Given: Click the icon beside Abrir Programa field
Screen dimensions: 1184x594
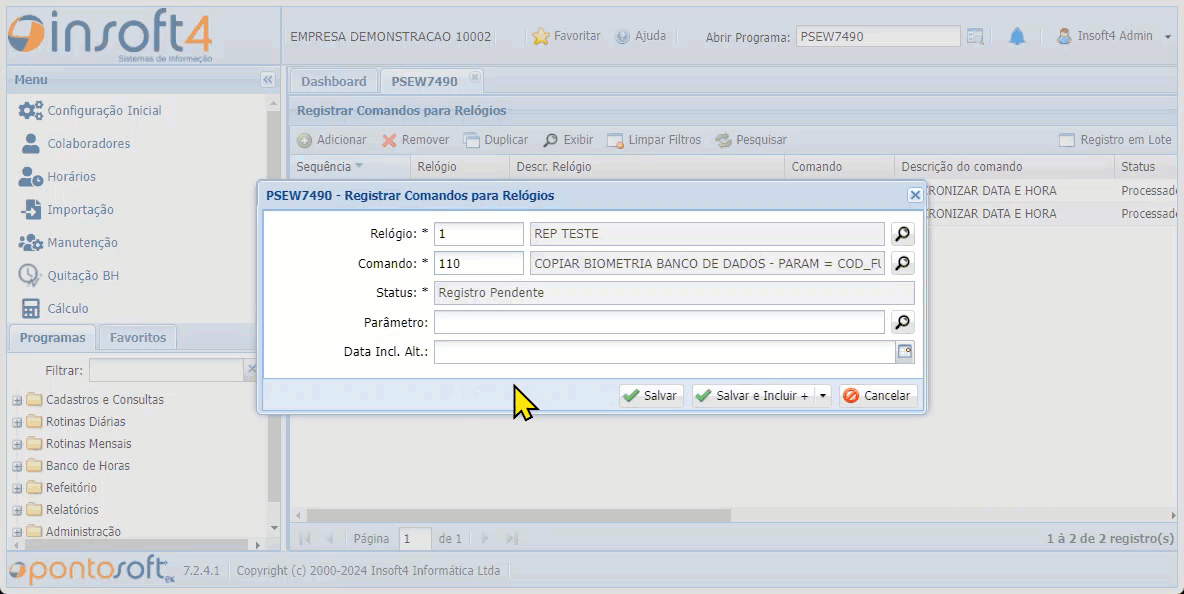Looking at the screenshot, I should 975,37.
